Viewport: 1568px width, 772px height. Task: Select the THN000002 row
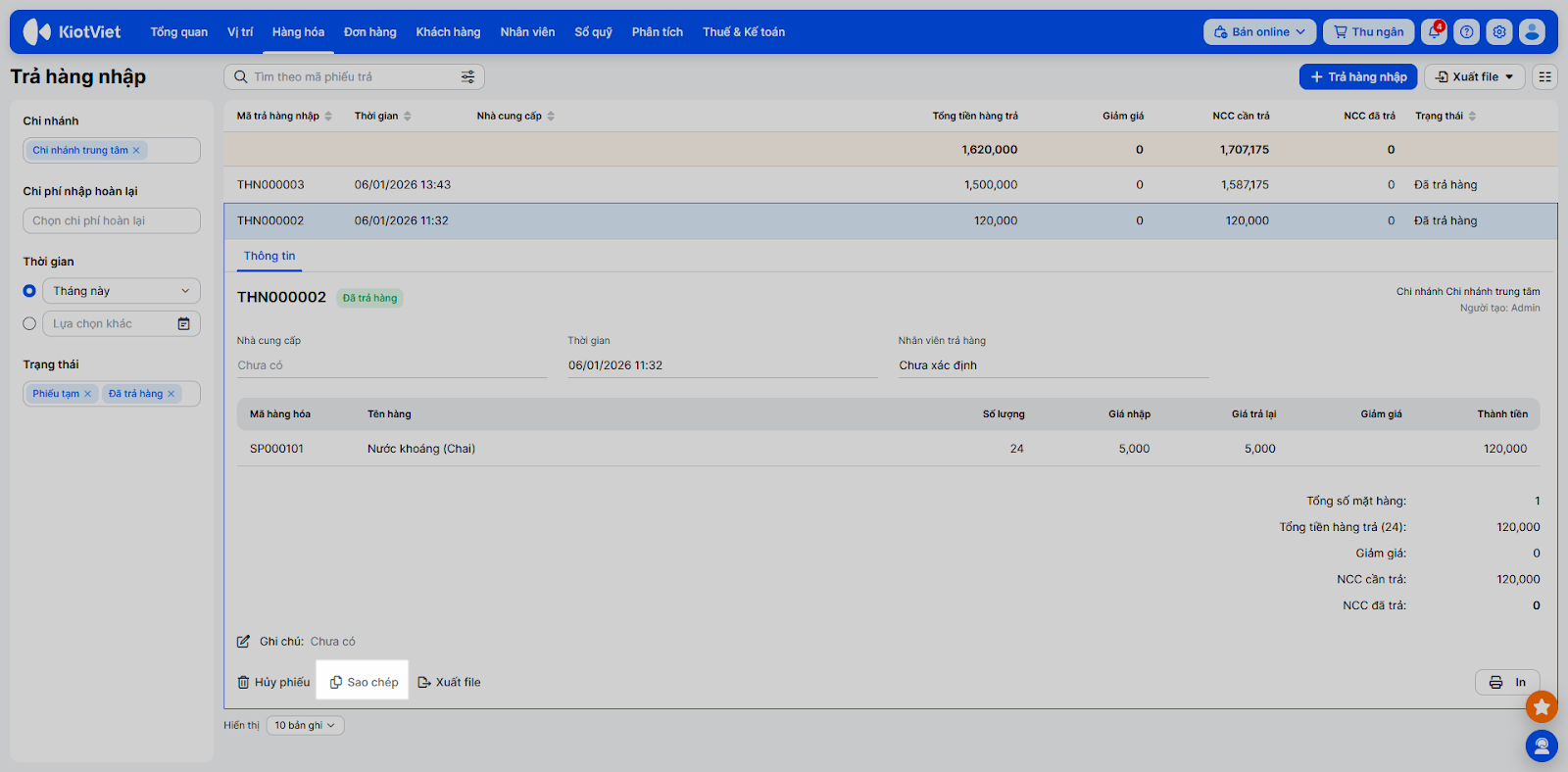890,221
